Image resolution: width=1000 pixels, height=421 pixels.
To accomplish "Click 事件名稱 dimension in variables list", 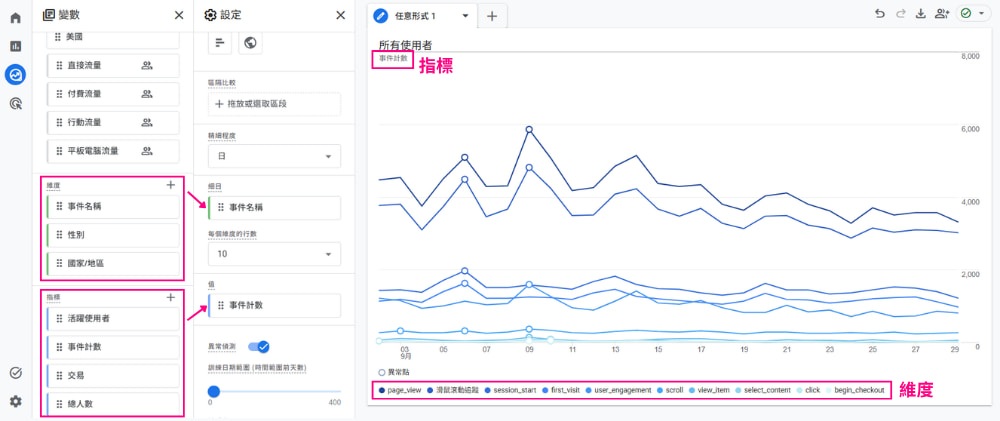I will coord(113,207).
